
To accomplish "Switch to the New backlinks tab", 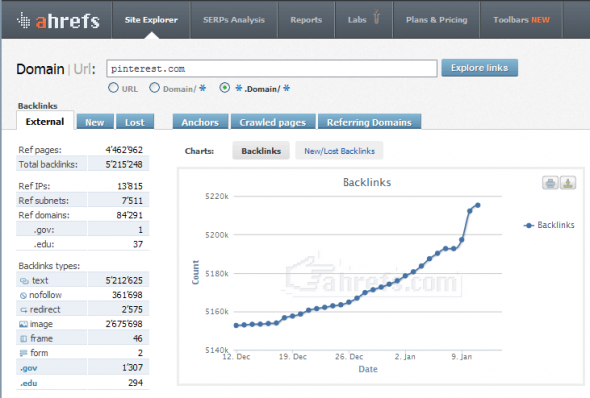I will coord(95,122).
